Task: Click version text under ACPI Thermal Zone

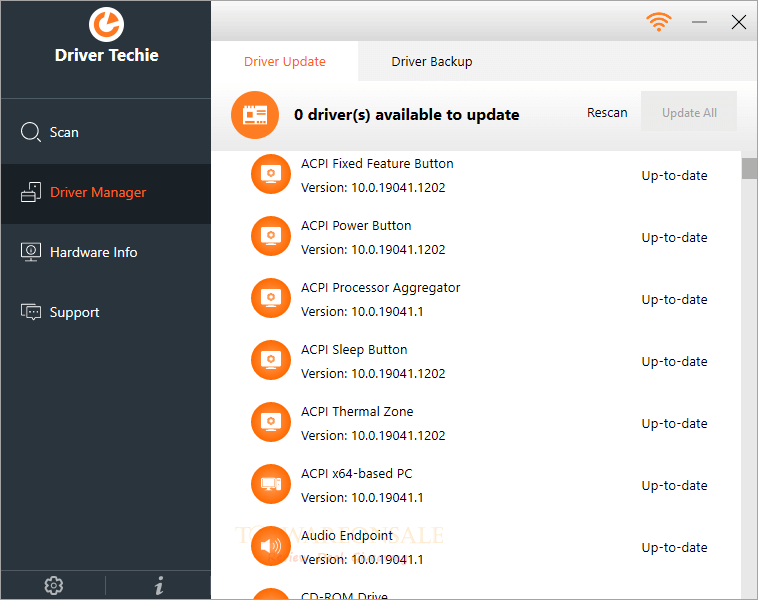Action: 373,435
